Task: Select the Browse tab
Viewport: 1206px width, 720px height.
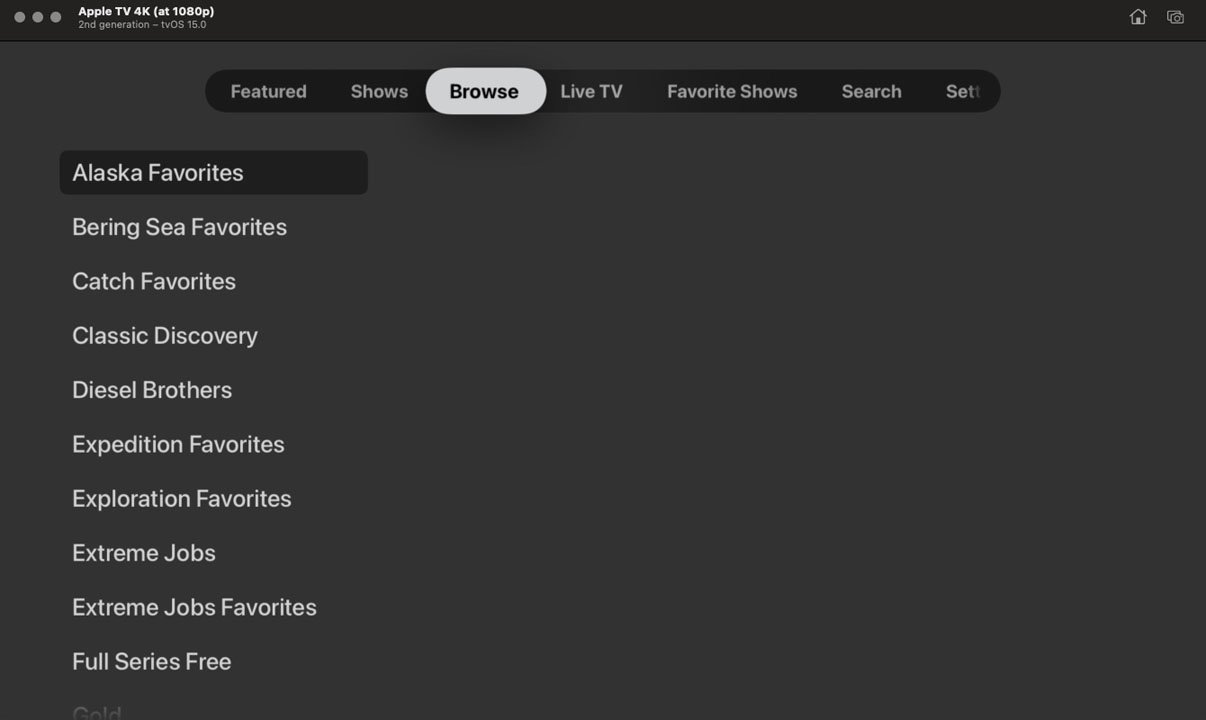Action: (x=484, y=91)
